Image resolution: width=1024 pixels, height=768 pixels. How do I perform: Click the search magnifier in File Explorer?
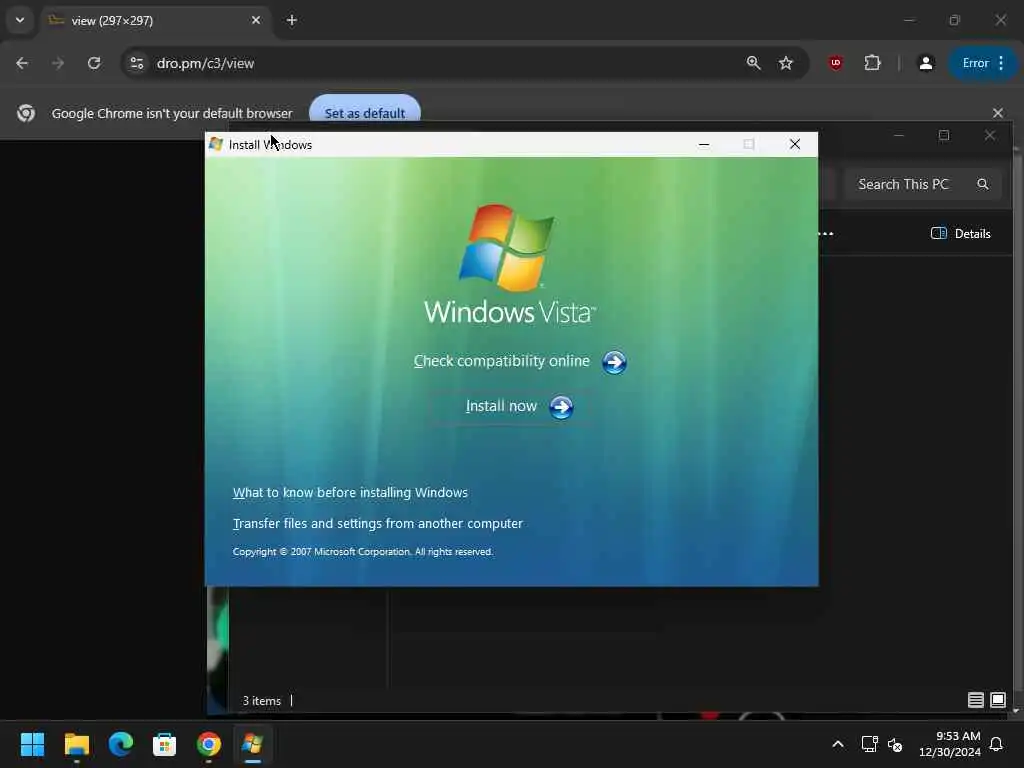[983, 184]
